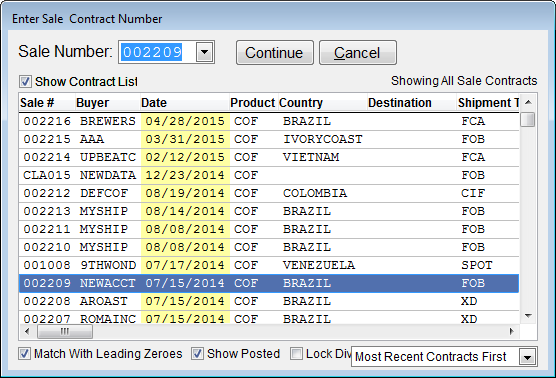The image size is (556, 378).
Task: Click the Country column header
Action: point(322,103)
